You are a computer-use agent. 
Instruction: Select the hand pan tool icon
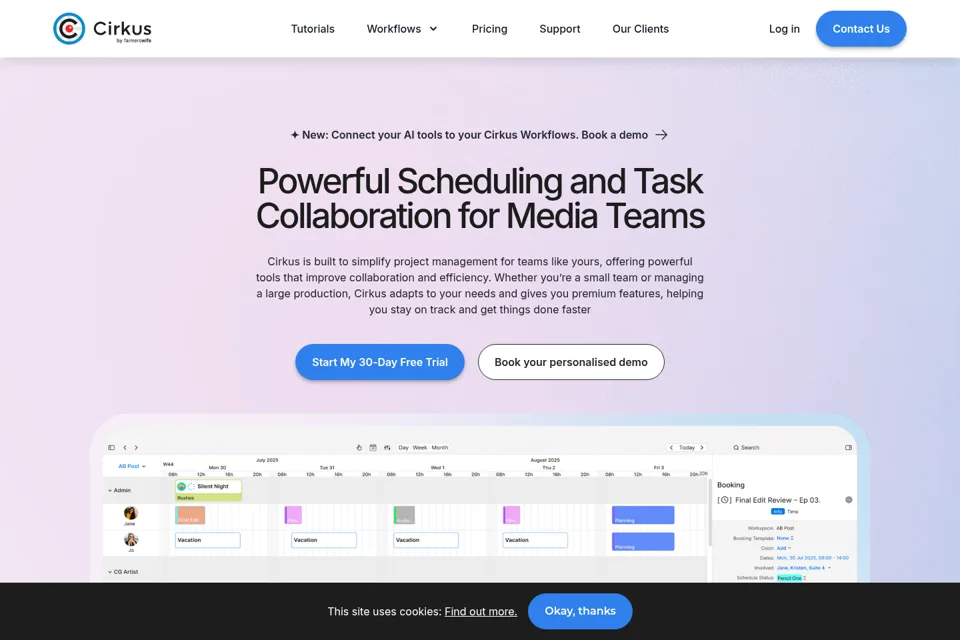pos(359,448)
